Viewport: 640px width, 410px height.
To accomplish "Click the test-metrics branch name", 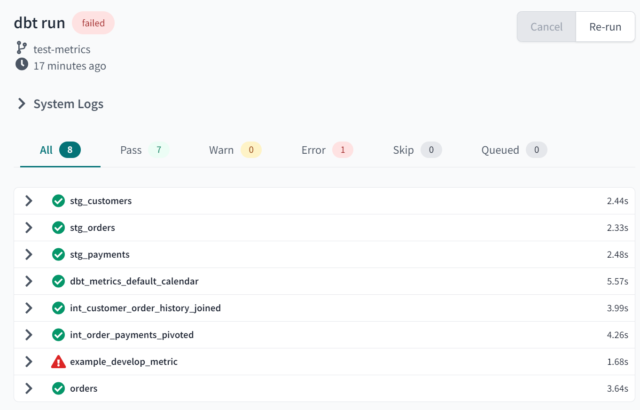I will tap(62, 49).
